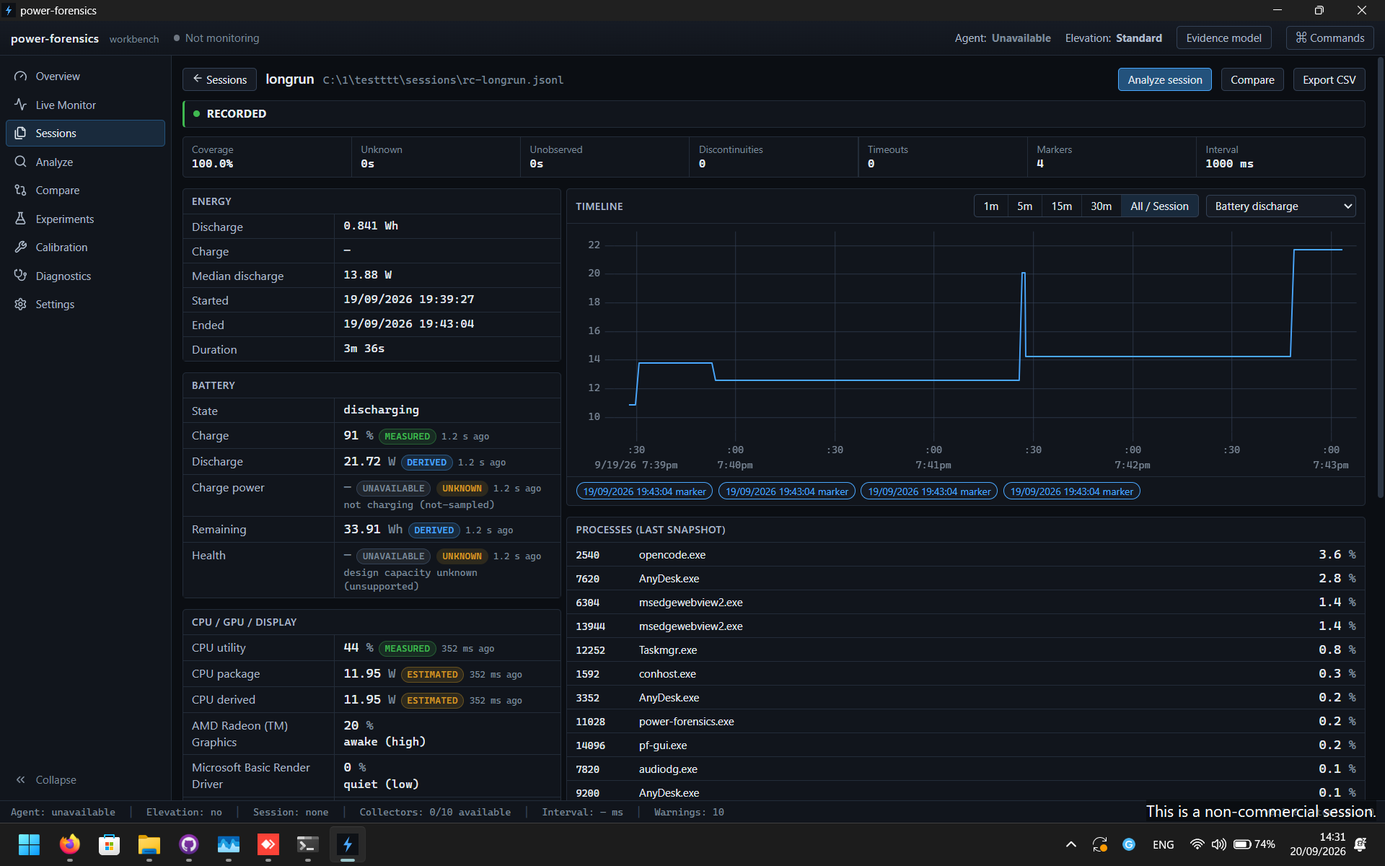
Task: Open AnyDesk from the taskbar
Action: (x=268, y=844)
